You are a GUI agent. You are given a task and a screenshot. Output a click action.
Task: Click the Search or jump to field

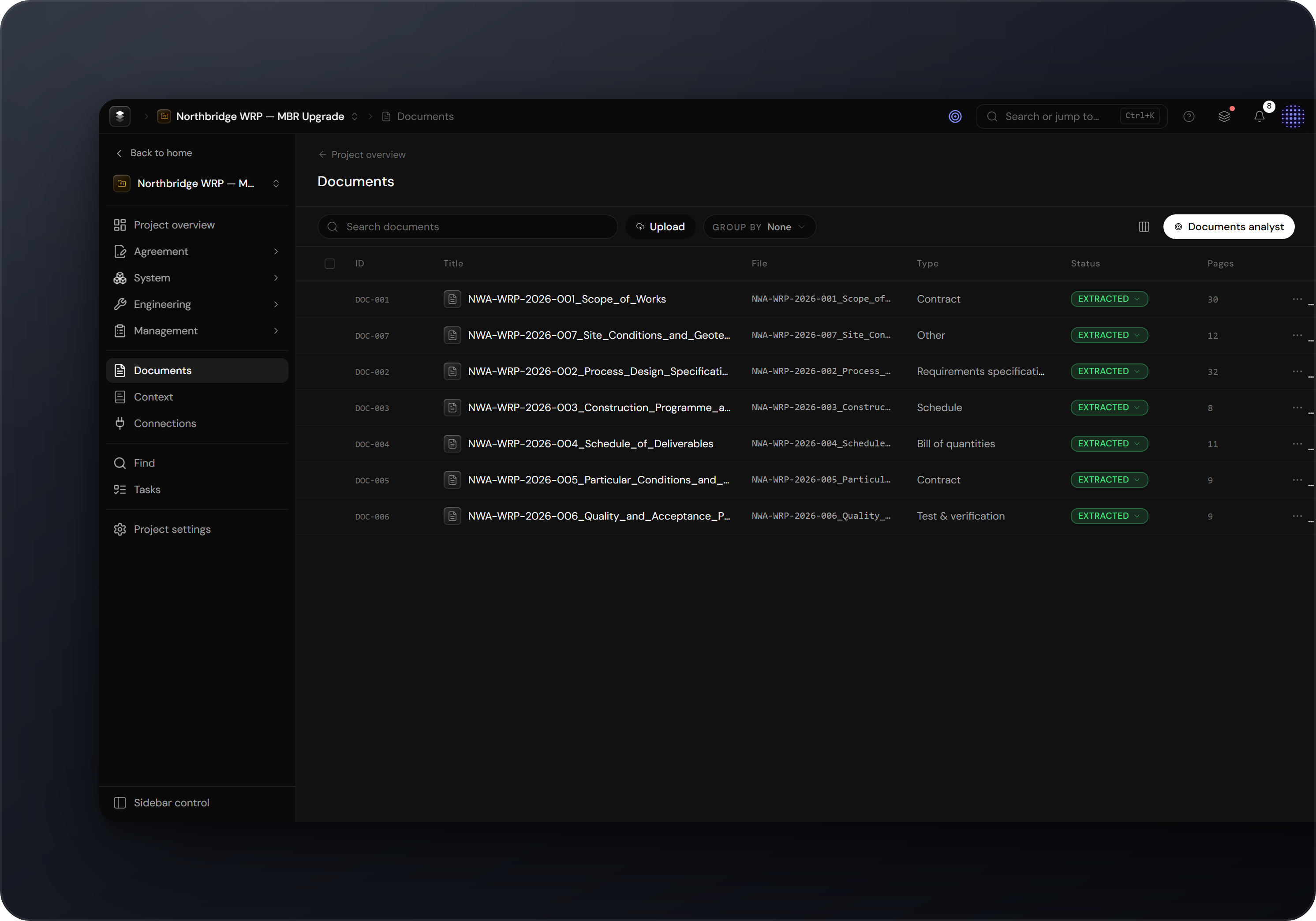coord(1071,116)
